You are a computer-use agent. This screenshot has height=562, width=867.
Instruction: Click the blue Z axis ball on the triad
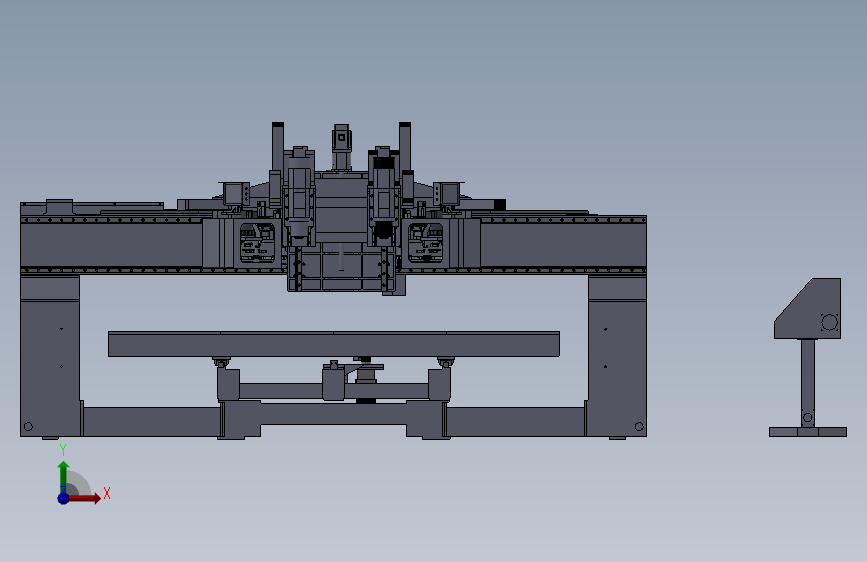pyautogui.click(x=64, y=498)
